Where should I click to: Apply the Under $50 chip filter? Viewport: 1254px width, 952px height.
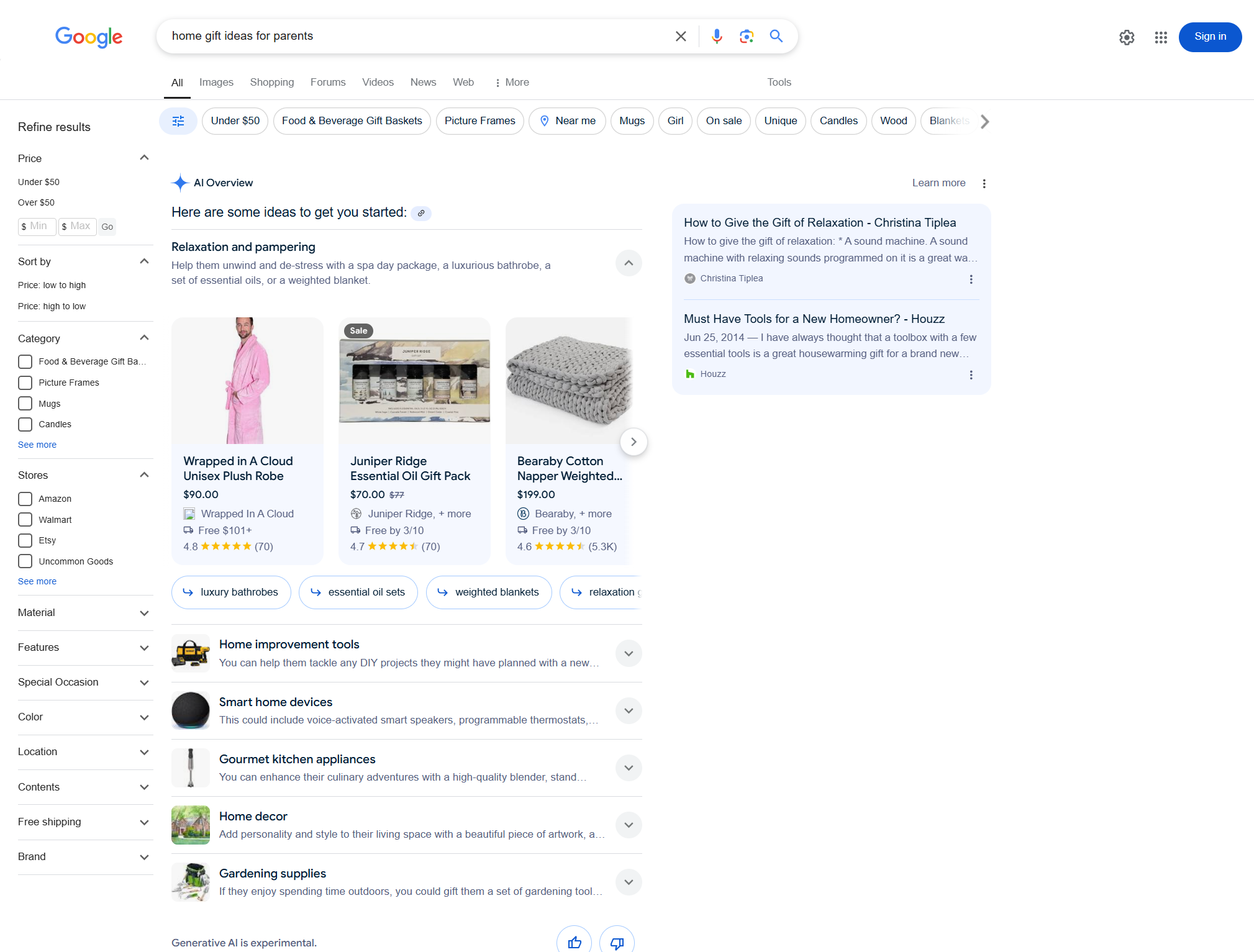(235, 121)
